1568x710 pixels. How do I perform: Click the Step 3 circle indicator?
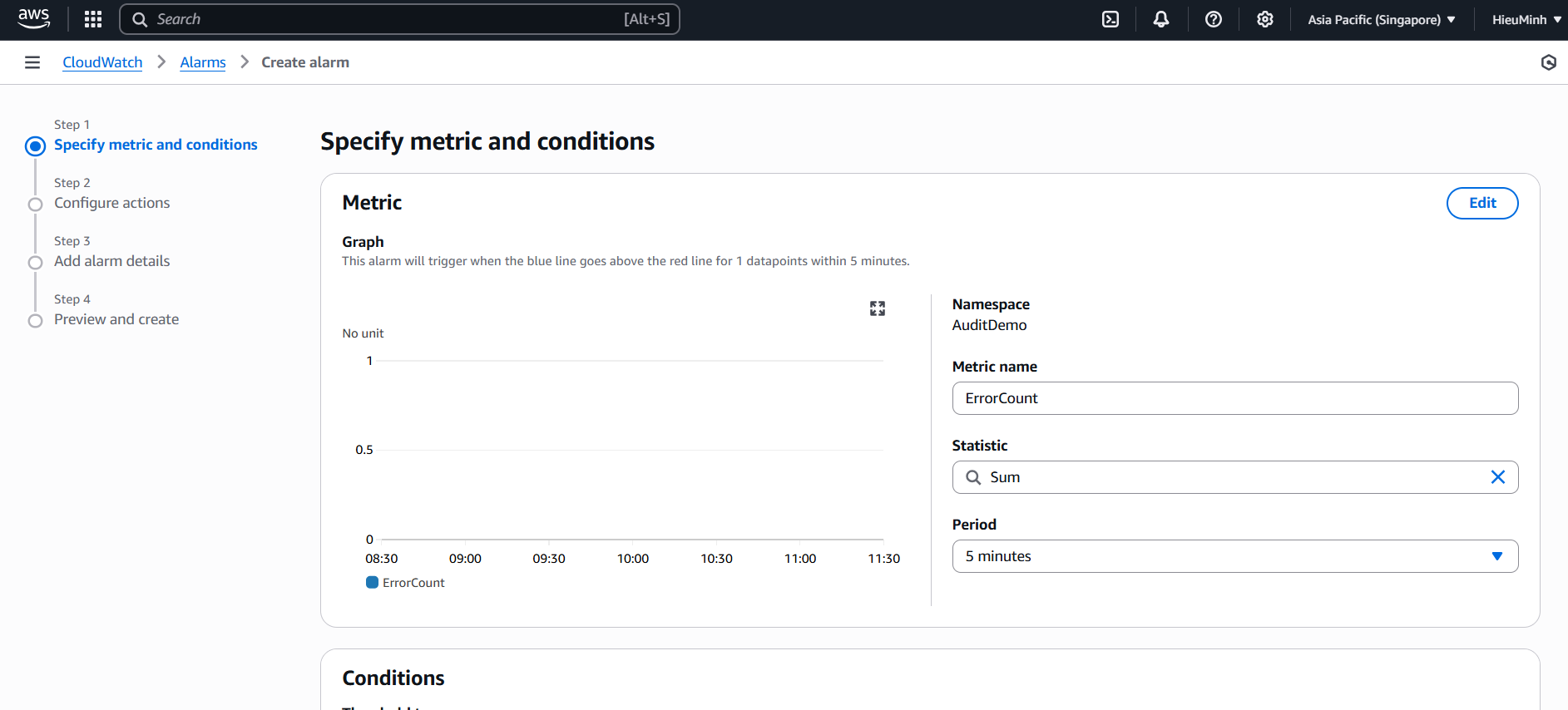pos(35,263)
